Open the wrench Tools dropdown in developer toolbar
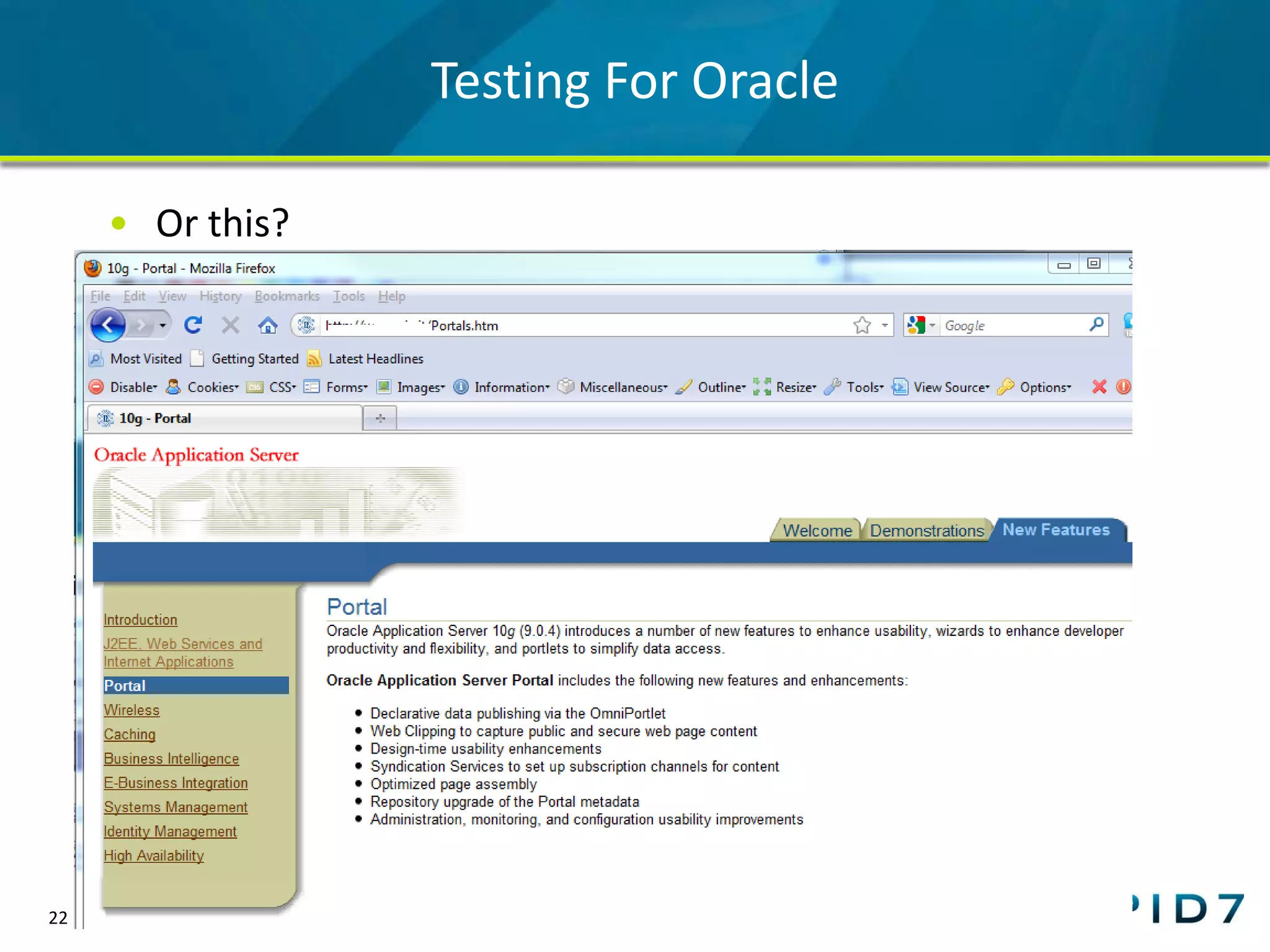The height and width of the screenshot is (952, 1270). coord(854,387)
